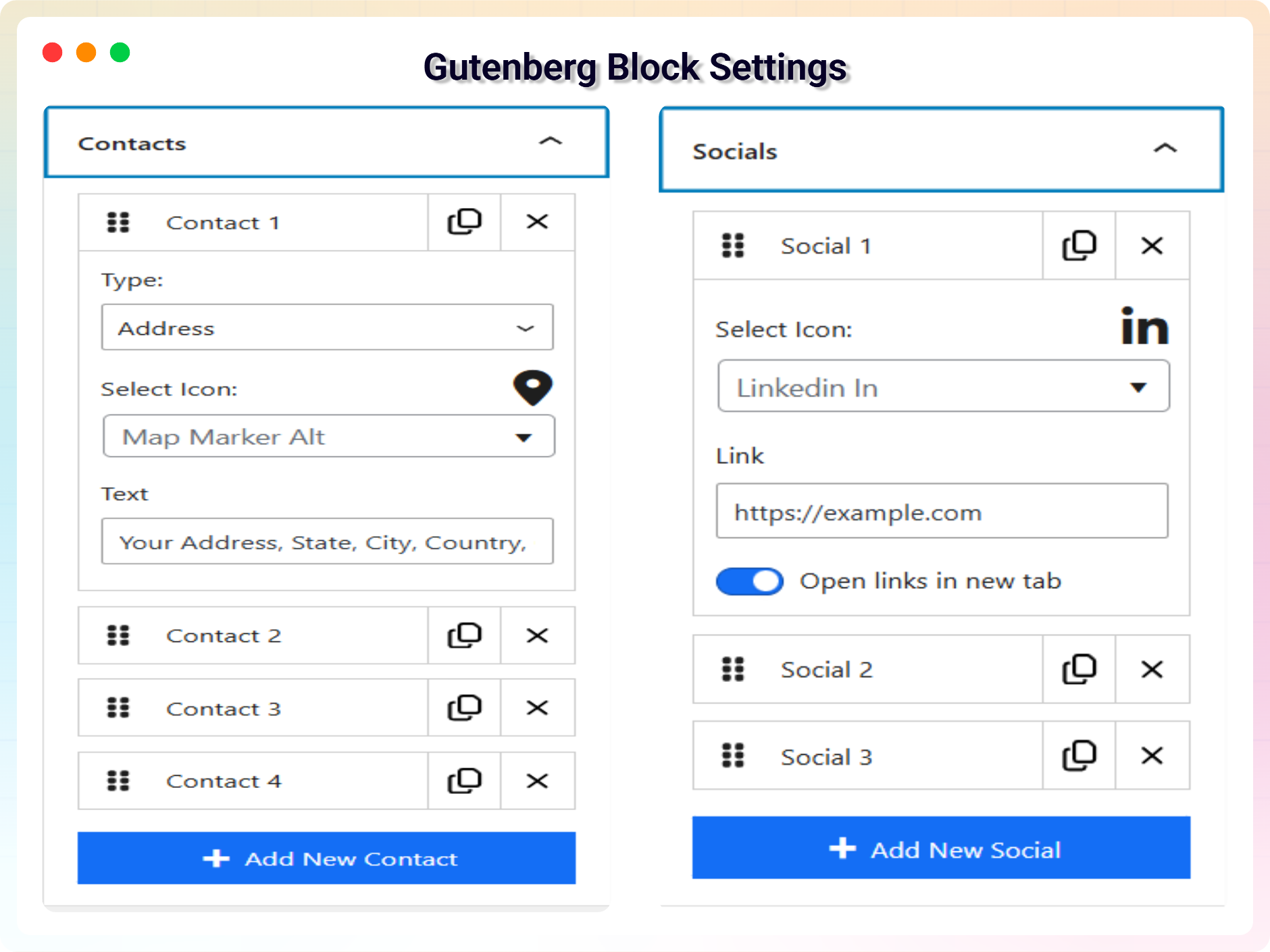This screenshot has width=1270, height=952.
Task: Collapse the Contacts panel
Action: pyautogui.click(x=551, y=142)
